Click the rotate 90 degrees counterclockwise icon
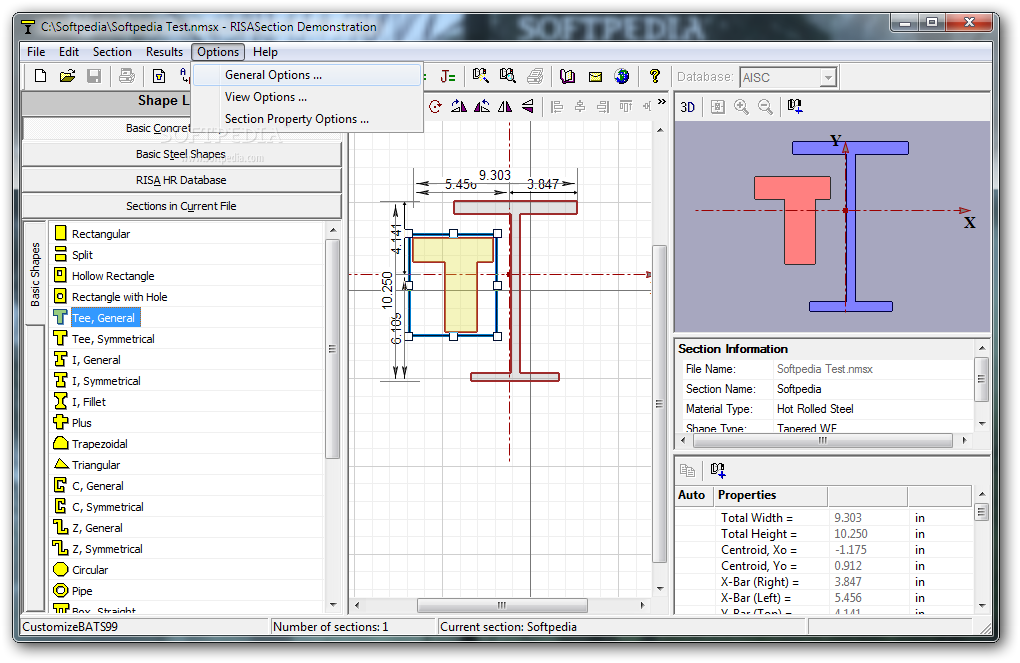This screenshot has height=663, width=1020. 482,106
